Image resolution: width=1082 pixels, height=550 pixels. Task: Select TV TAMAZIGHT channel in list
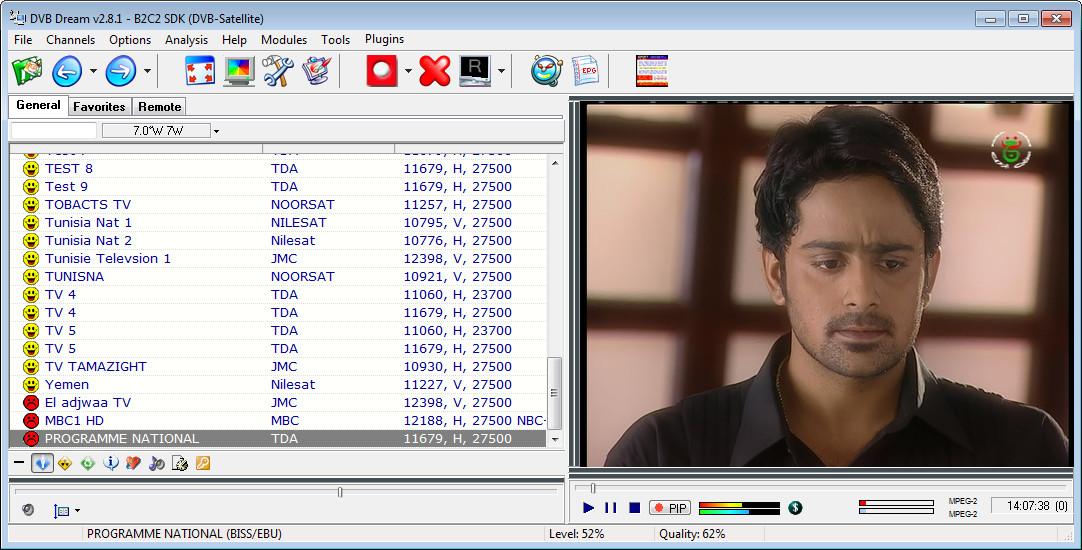(x=95, y=367)
